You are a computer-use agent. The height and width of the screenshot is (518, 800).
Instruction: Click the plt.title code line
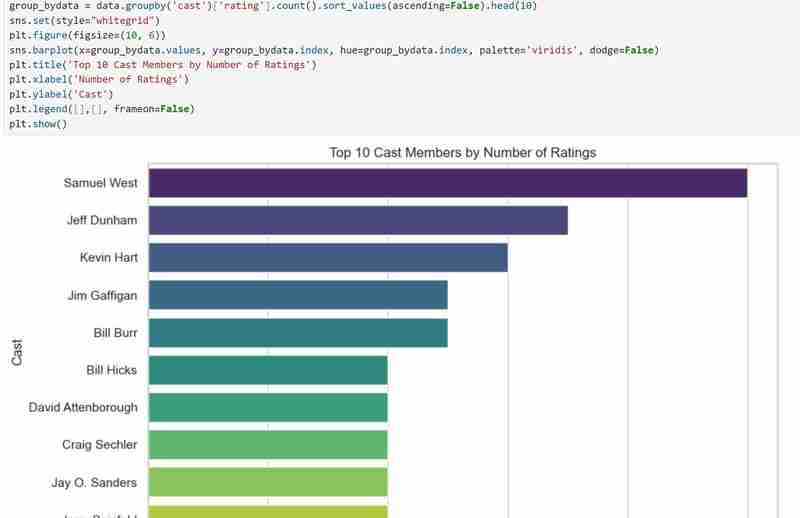[163, 65]
